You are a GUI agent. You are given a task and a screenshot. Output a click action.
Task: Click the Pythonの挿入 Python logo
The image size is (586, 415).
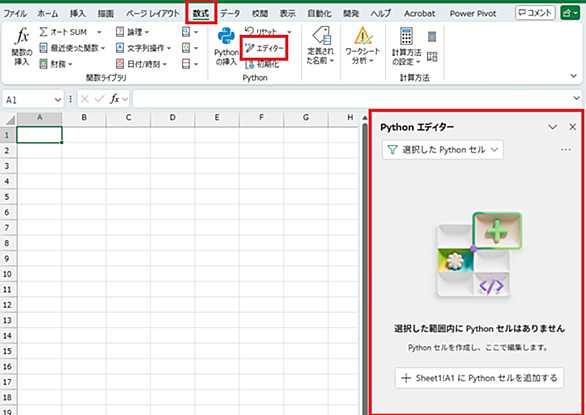point(226,37)
